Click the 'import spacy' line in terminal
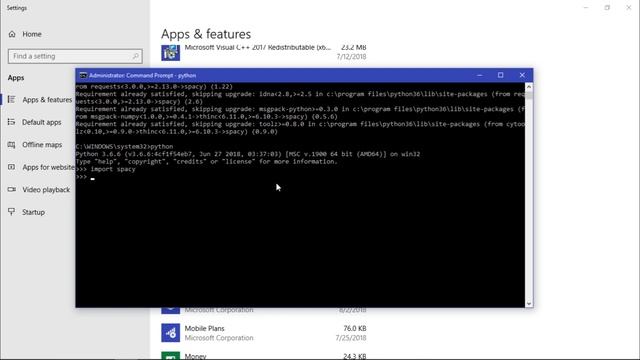Screen dimensions: 640x360 (105, 169)
